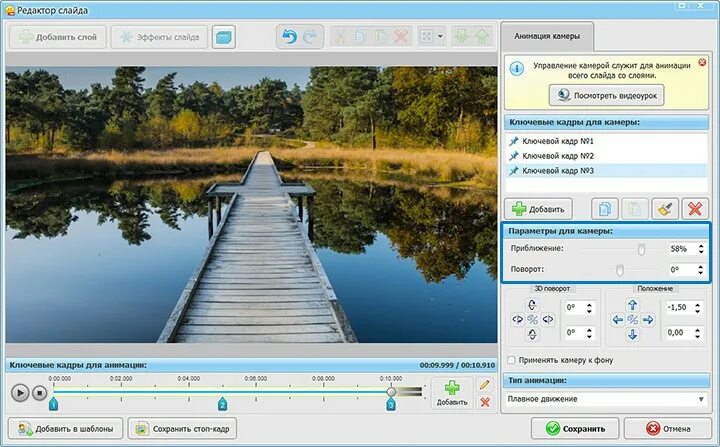The width and height of the screenshot is (720, 447).
Task: Open the 'Плавное движение' animation type dropdown
Action: (x=605, y=399)
